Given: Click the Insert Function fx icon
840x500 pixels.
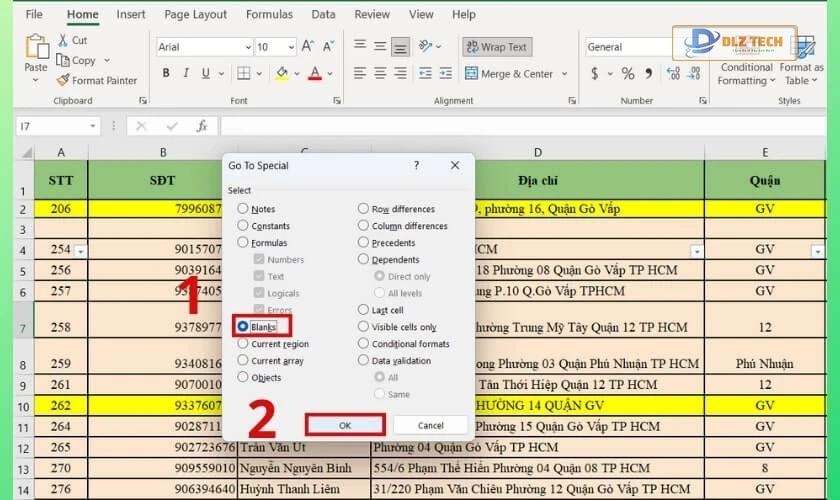Looking at the screenshot, I should (201, 126).
